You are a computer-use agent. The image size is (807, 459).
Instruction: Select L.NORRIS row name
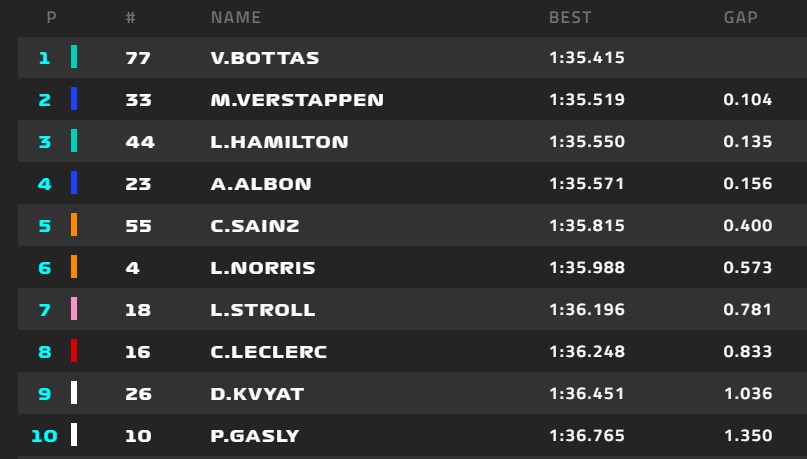(263, 268)
